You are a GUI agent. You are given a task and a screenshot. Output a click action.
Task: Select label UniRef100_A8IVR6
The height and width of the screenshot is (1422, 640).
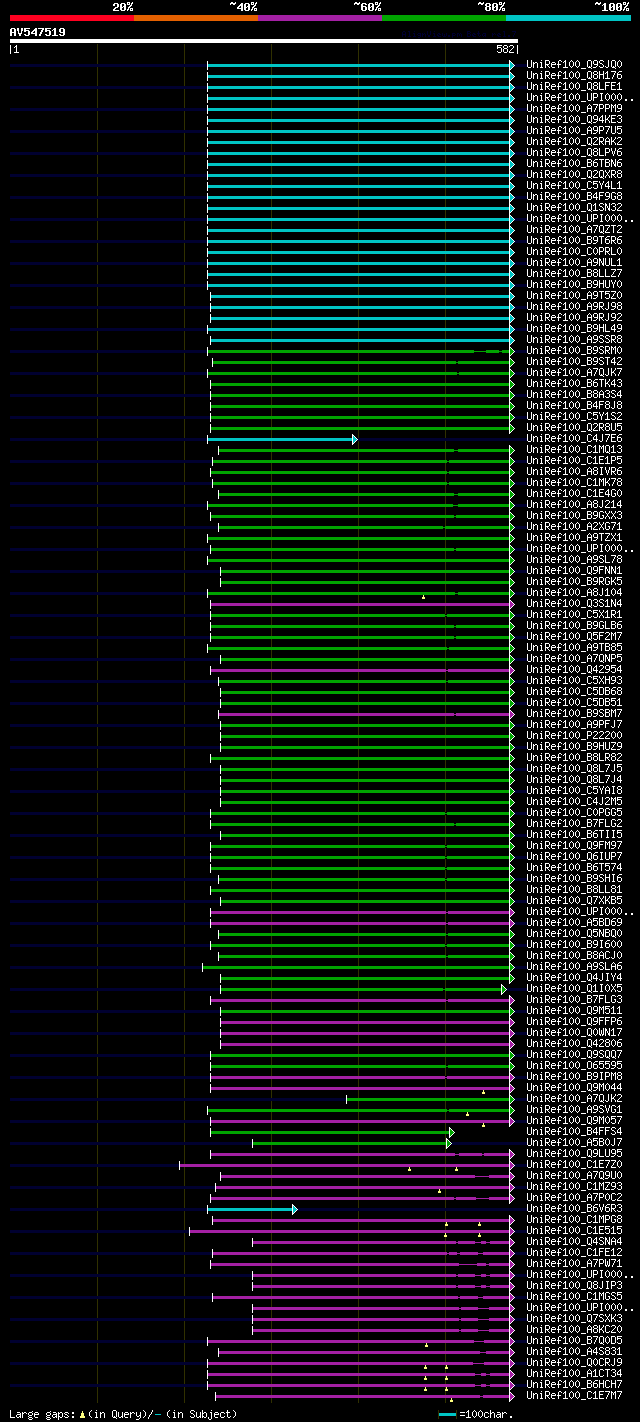click(x=574, y=471)
